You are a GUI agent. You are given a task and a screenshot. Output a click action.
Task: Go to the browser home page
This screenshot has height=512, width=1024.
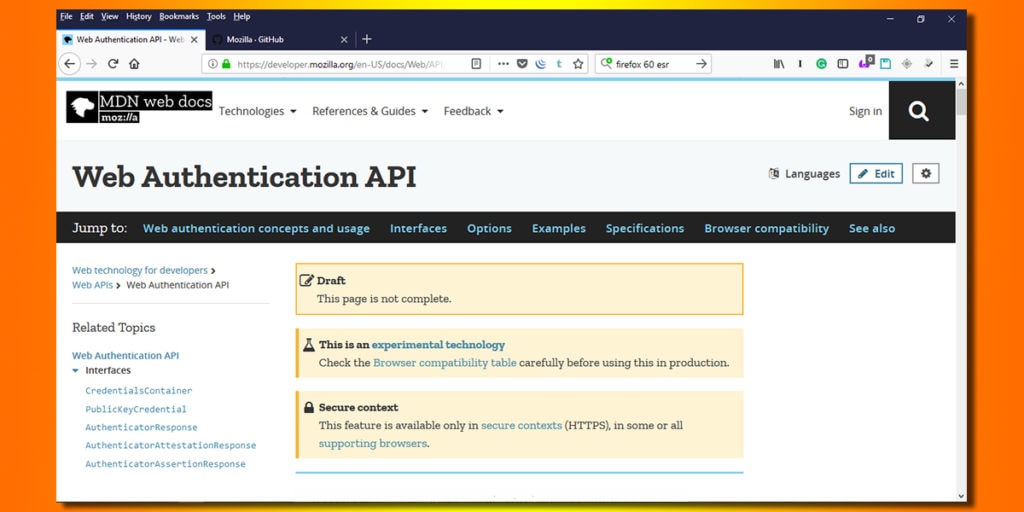point(134,64)
